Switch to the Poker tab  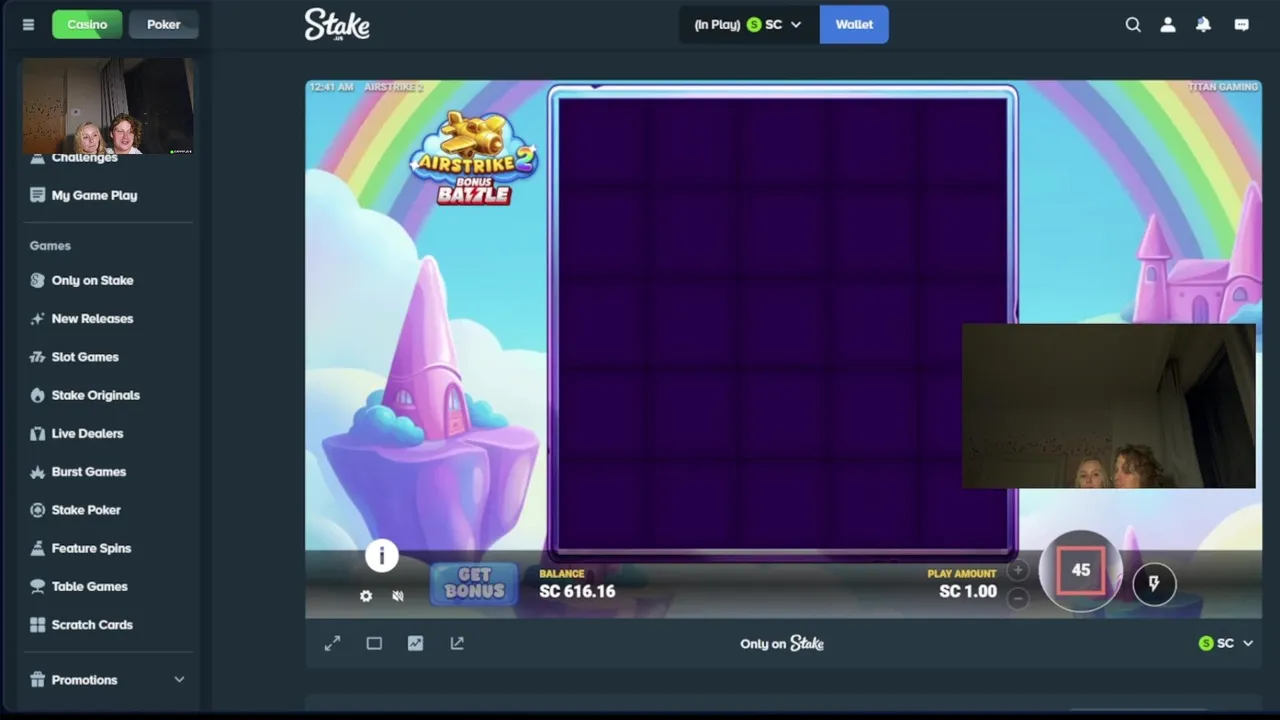pos(164,25)
